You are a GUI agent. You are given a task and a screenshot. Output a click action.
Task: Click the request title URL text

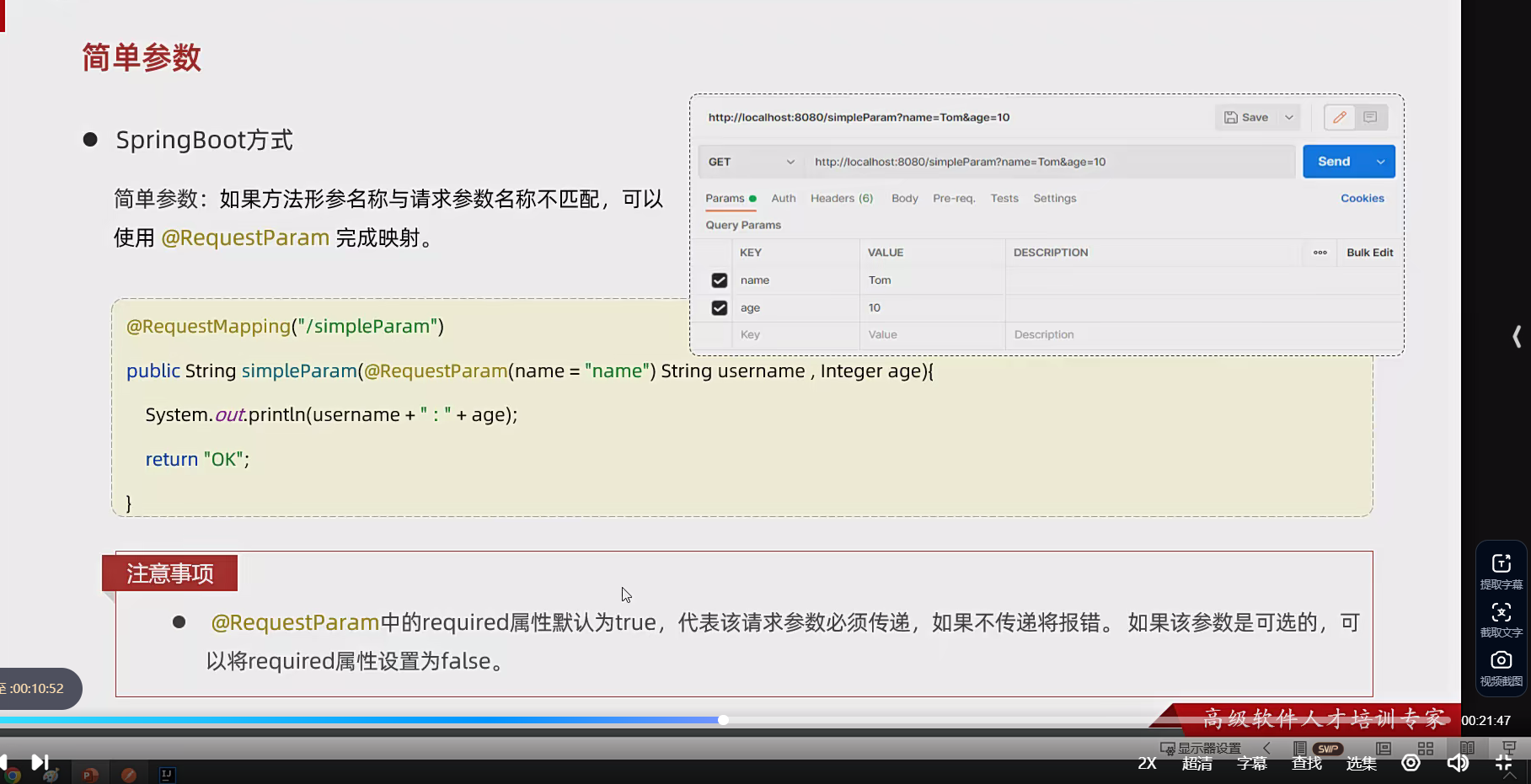(859, 118)
